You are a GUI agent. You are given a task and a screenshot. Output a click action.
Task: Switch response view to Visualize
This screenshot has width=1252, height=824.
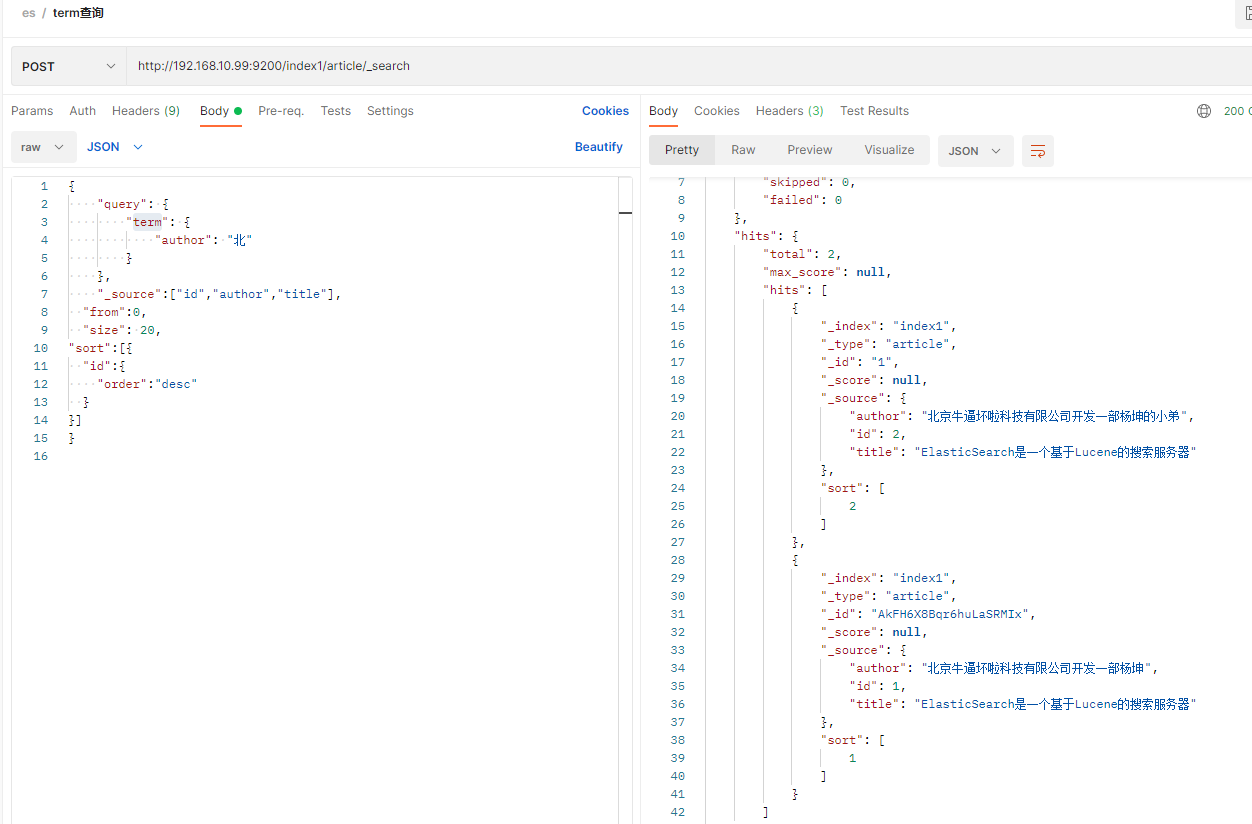pyautogui.click(x=889, y=150)
